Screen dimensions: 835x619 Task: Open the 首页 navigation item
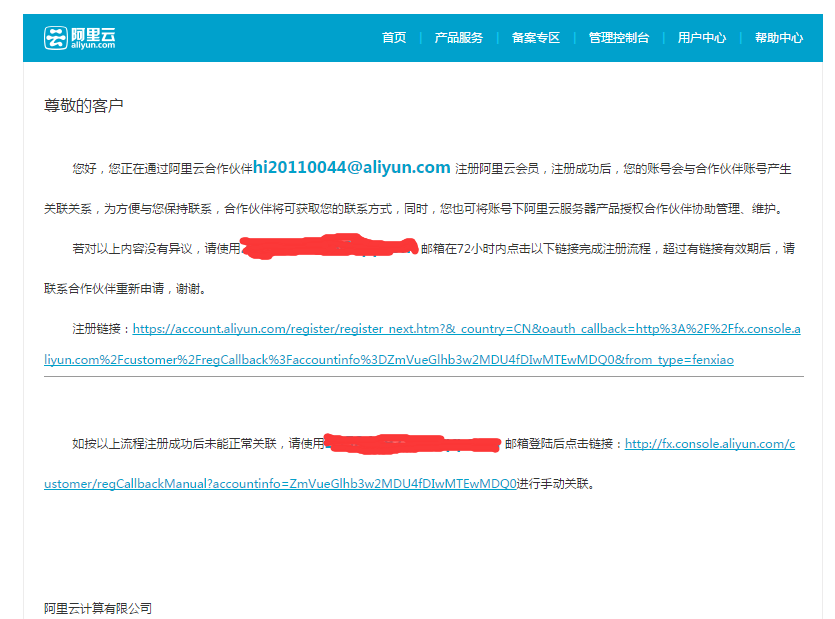(394, 38)
